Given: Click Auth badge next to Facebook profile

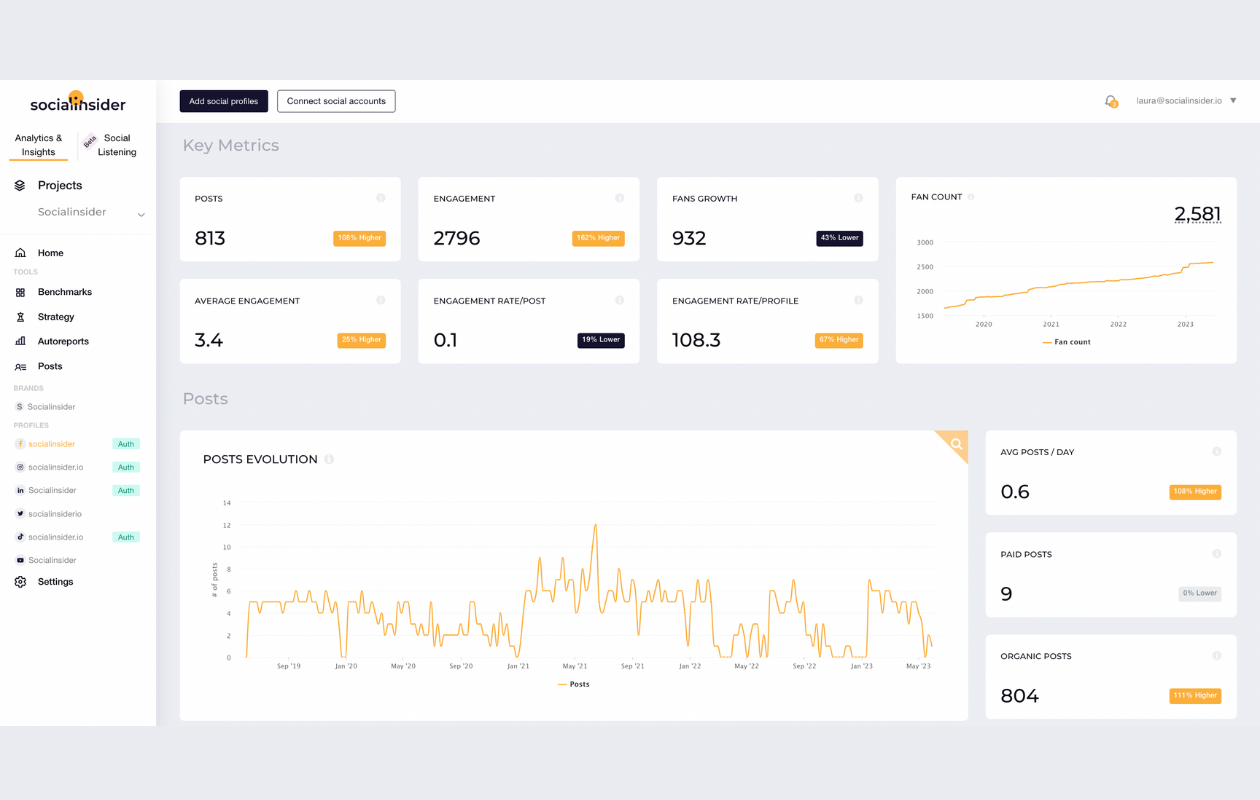Looking at the screenshot, I should click(126, 444).
